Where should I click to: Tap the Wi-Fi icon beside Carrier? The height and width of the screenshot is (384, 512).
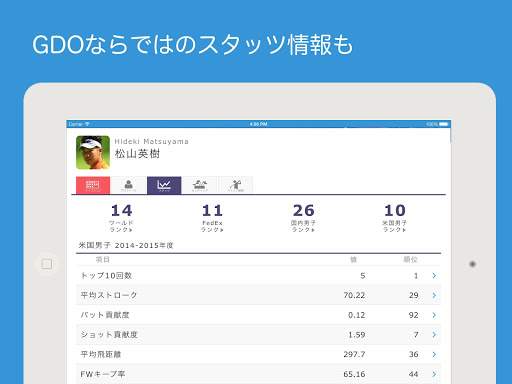pyautogui.click(x=87, y=124)
